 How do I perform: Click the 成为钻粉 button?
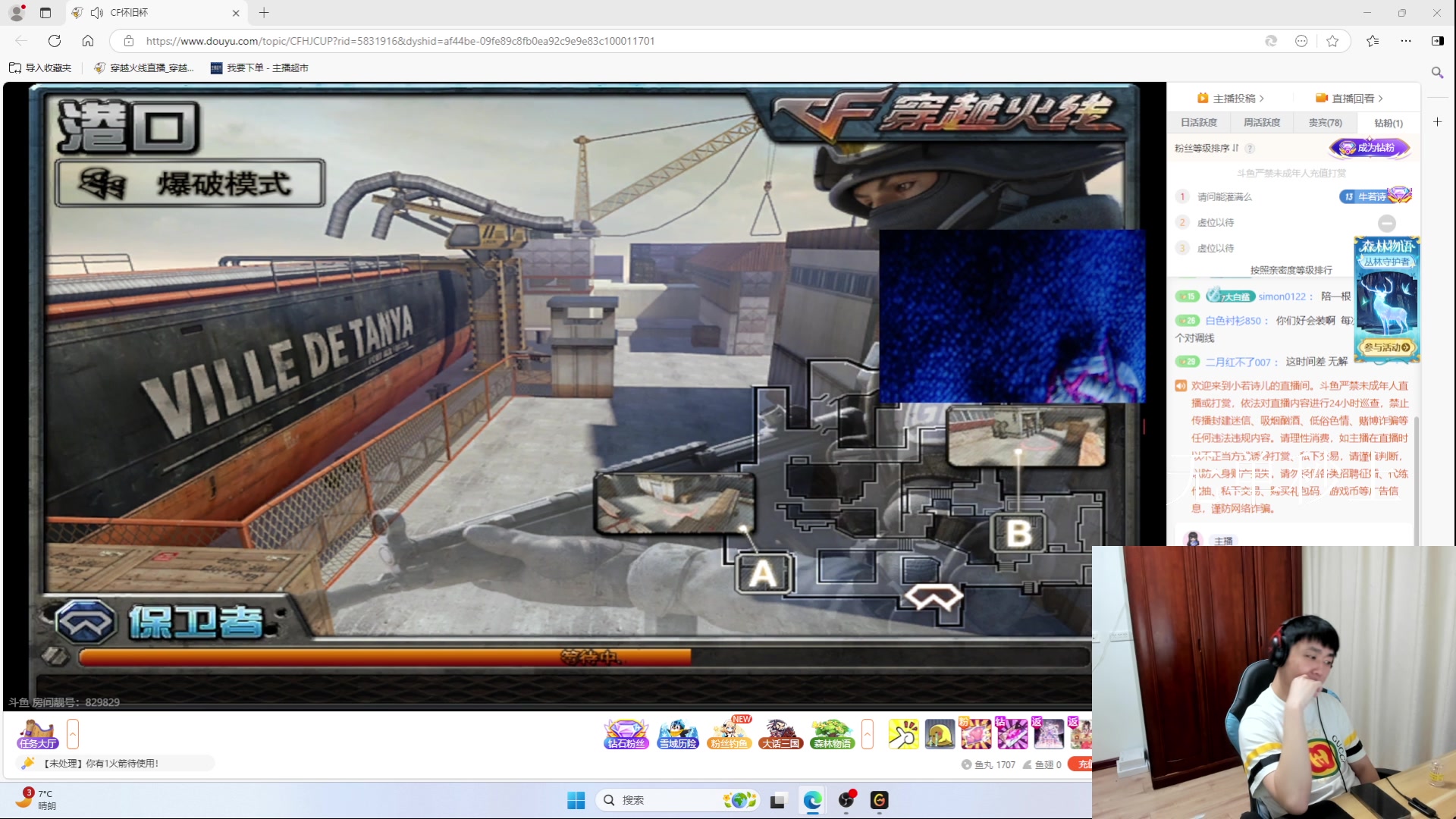[x=1369, y=148]
